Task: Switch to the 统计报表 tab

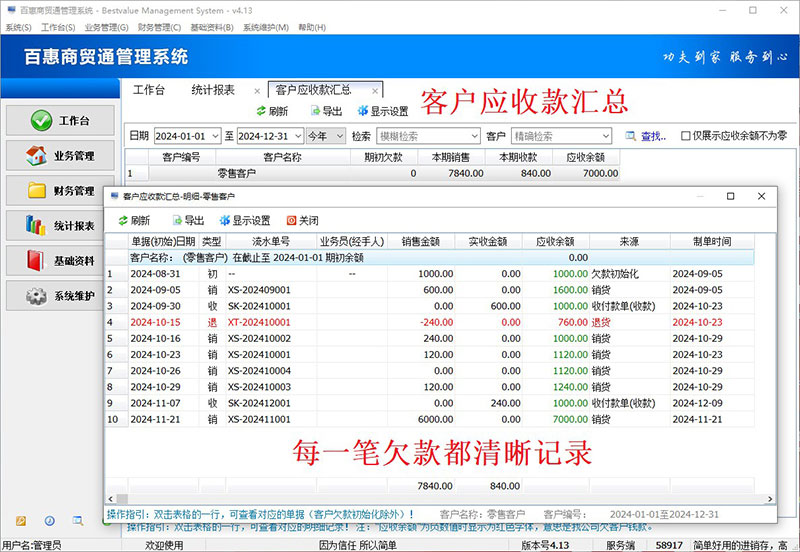Action: coord(213,90)
